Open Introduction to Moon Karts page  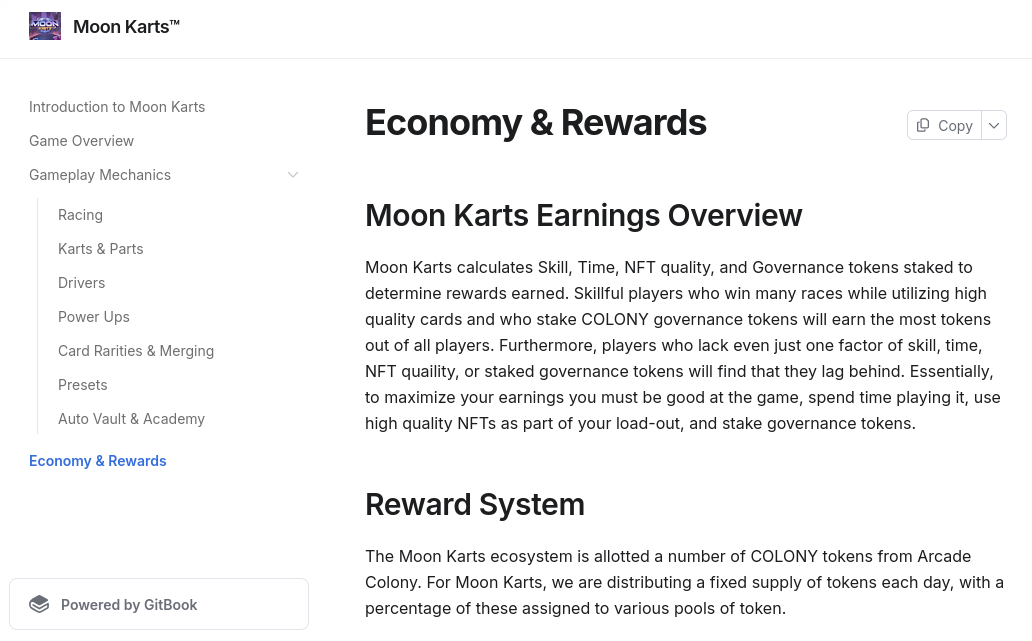click(117, 107)
